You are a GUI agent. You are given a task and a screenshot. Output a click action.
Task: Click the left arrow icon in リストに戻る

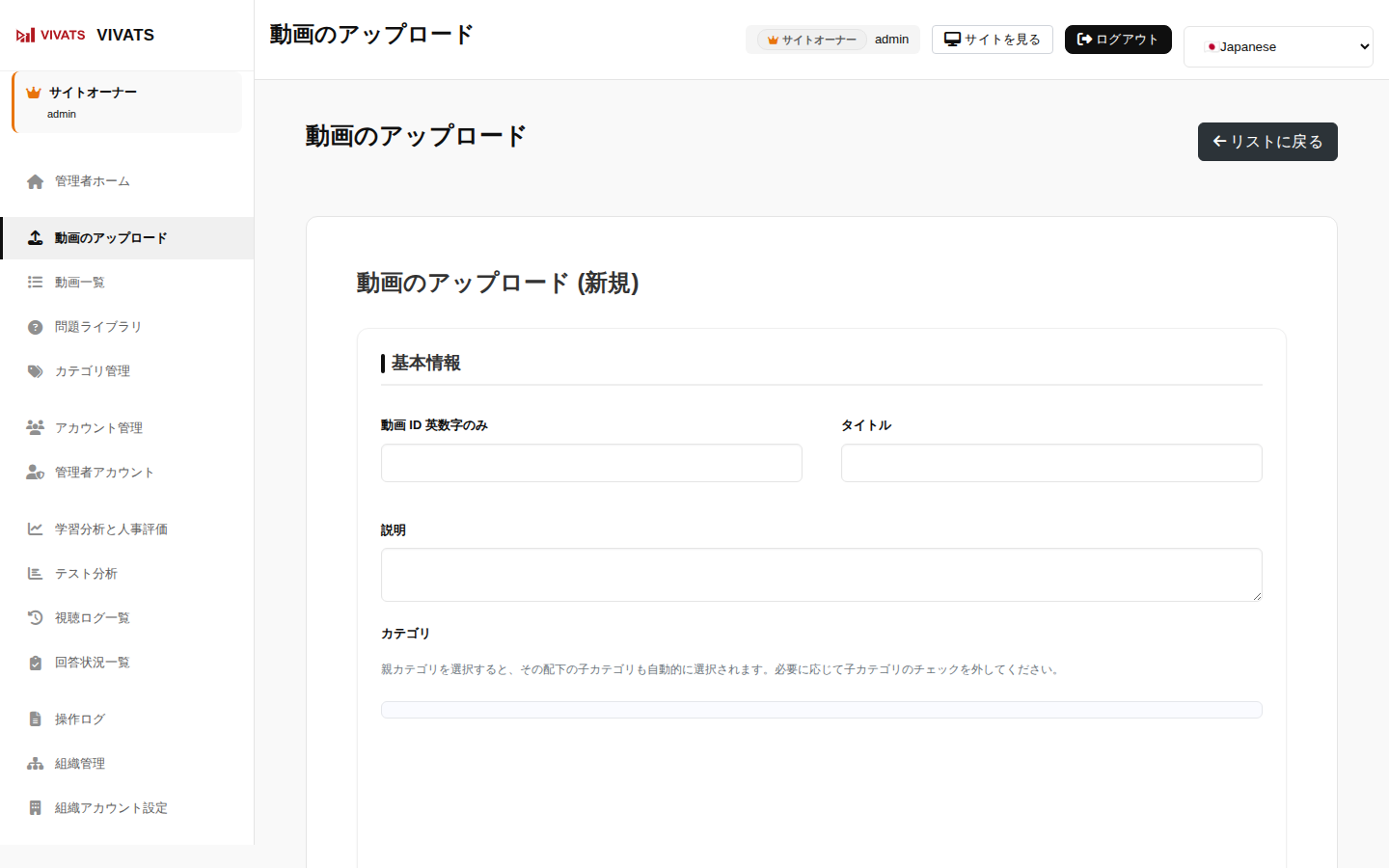[x=1219, y=142]
